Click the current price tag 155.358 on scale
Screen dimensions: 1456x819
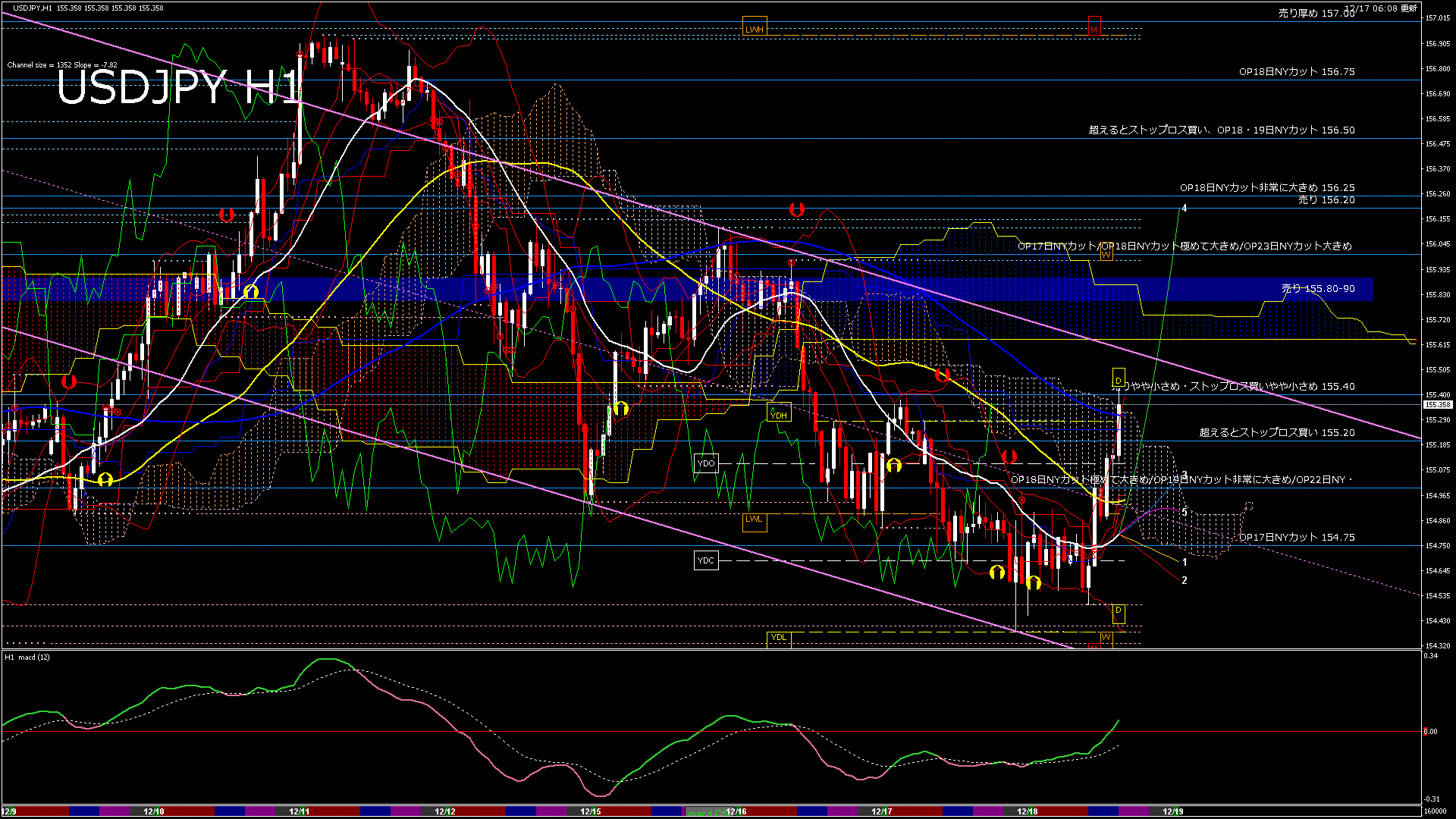(x=1437, y=405)
